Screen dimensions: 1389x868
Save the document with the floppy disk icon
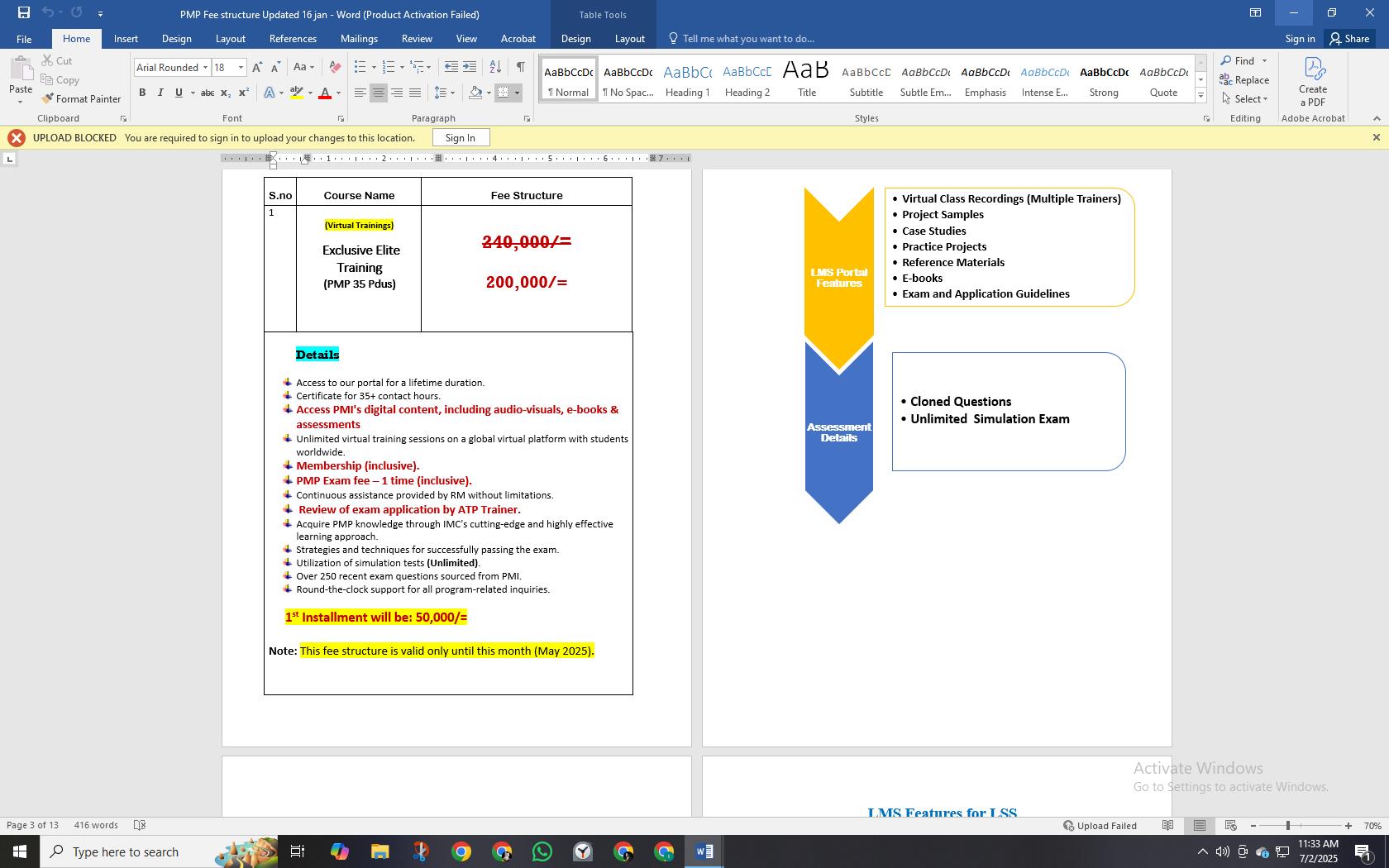tap(24, 12)
